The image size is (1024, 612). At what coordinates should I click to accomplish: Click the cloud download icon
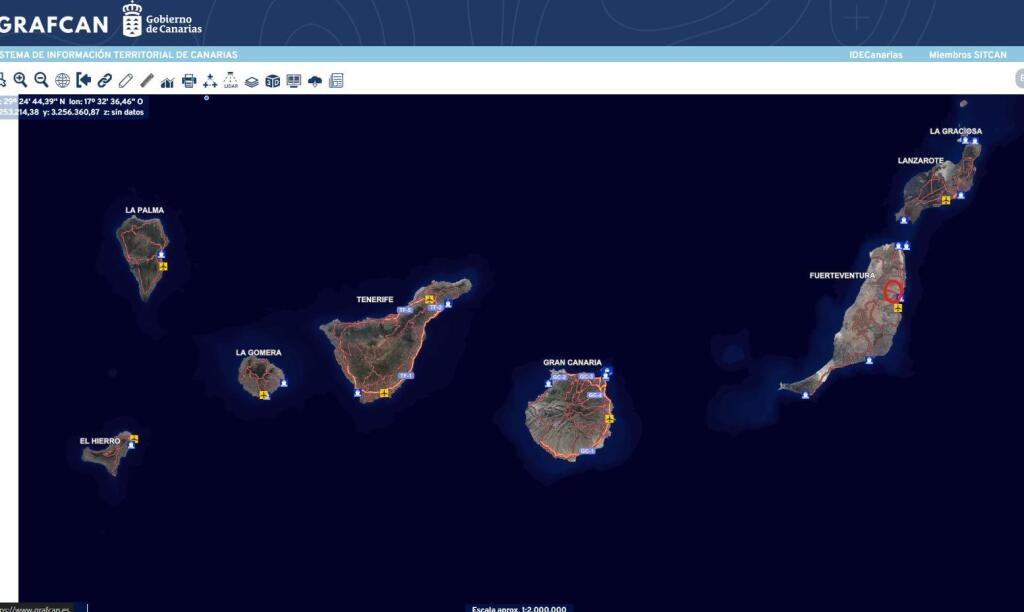point(315,81)
